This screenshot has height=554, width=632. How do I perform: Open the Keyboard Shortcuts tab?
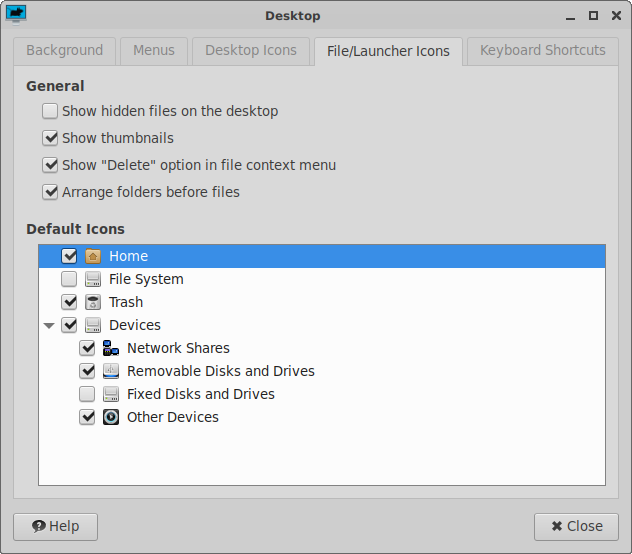tap(543, 51)
